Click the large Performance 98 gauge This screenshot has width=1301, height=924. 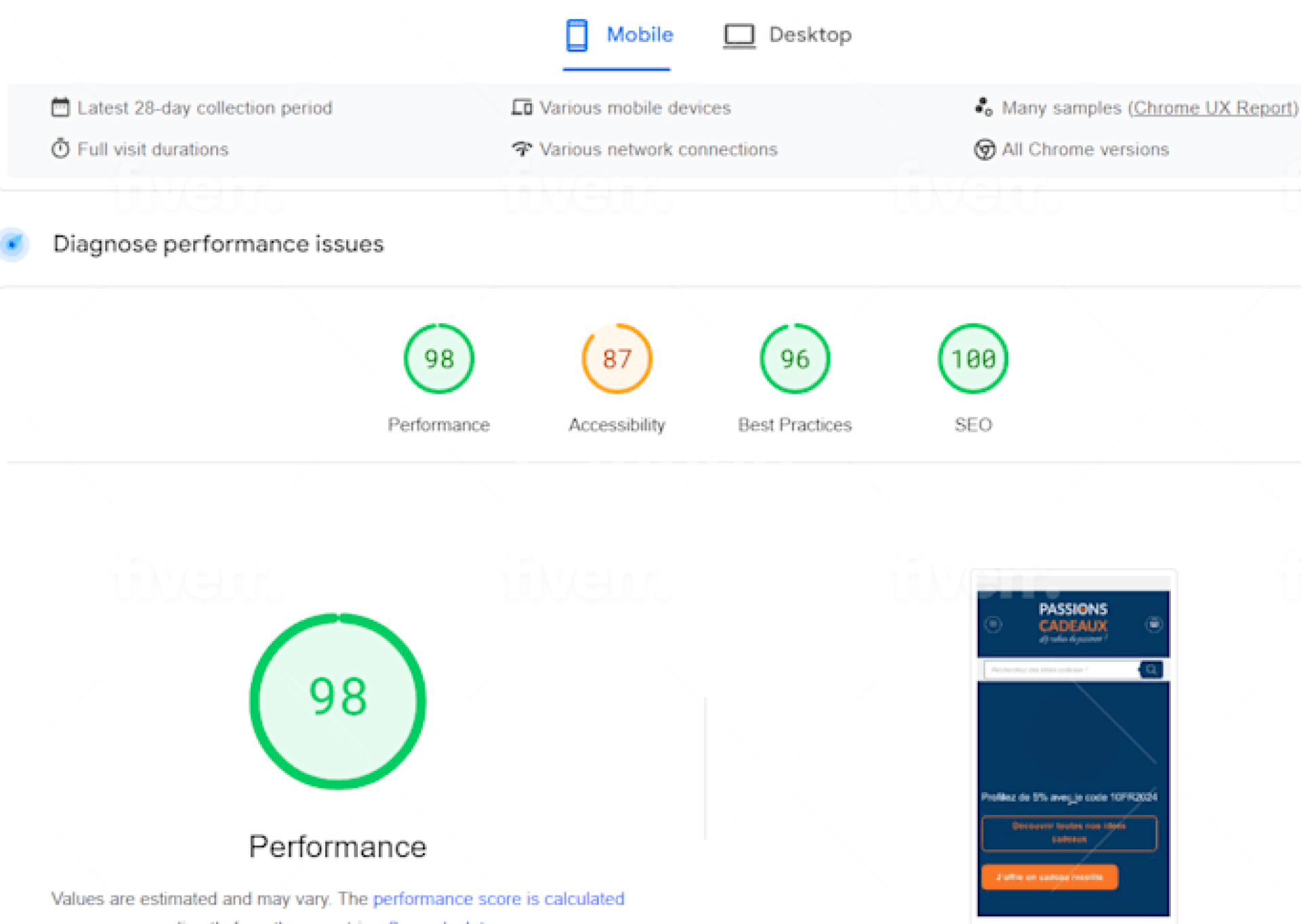click(337, 701)
